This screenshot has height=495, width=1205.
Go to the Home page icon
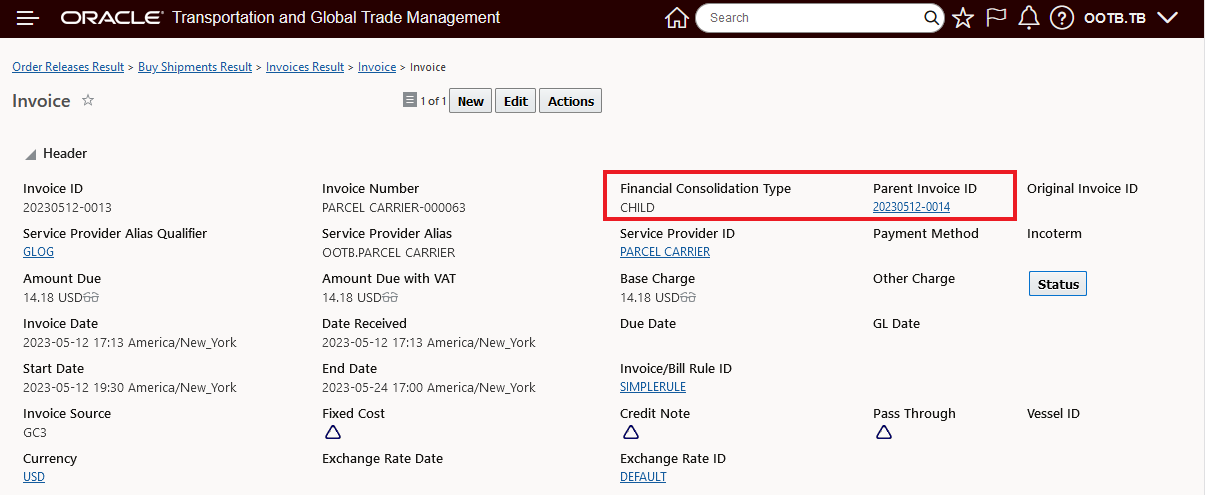(x=677, y=18)
